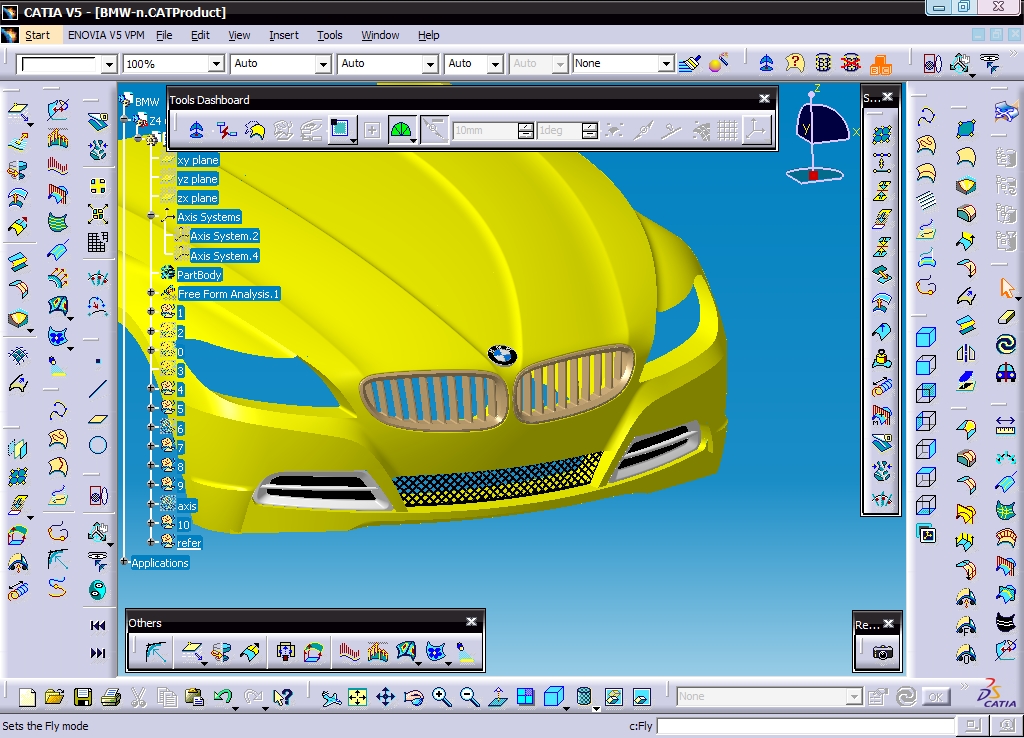Image resolution: width=1024 pixels, height=738 pixels.
Task: Open the view mode dropdown arrow beside the cylinder icon
Action: coord(596,708)
